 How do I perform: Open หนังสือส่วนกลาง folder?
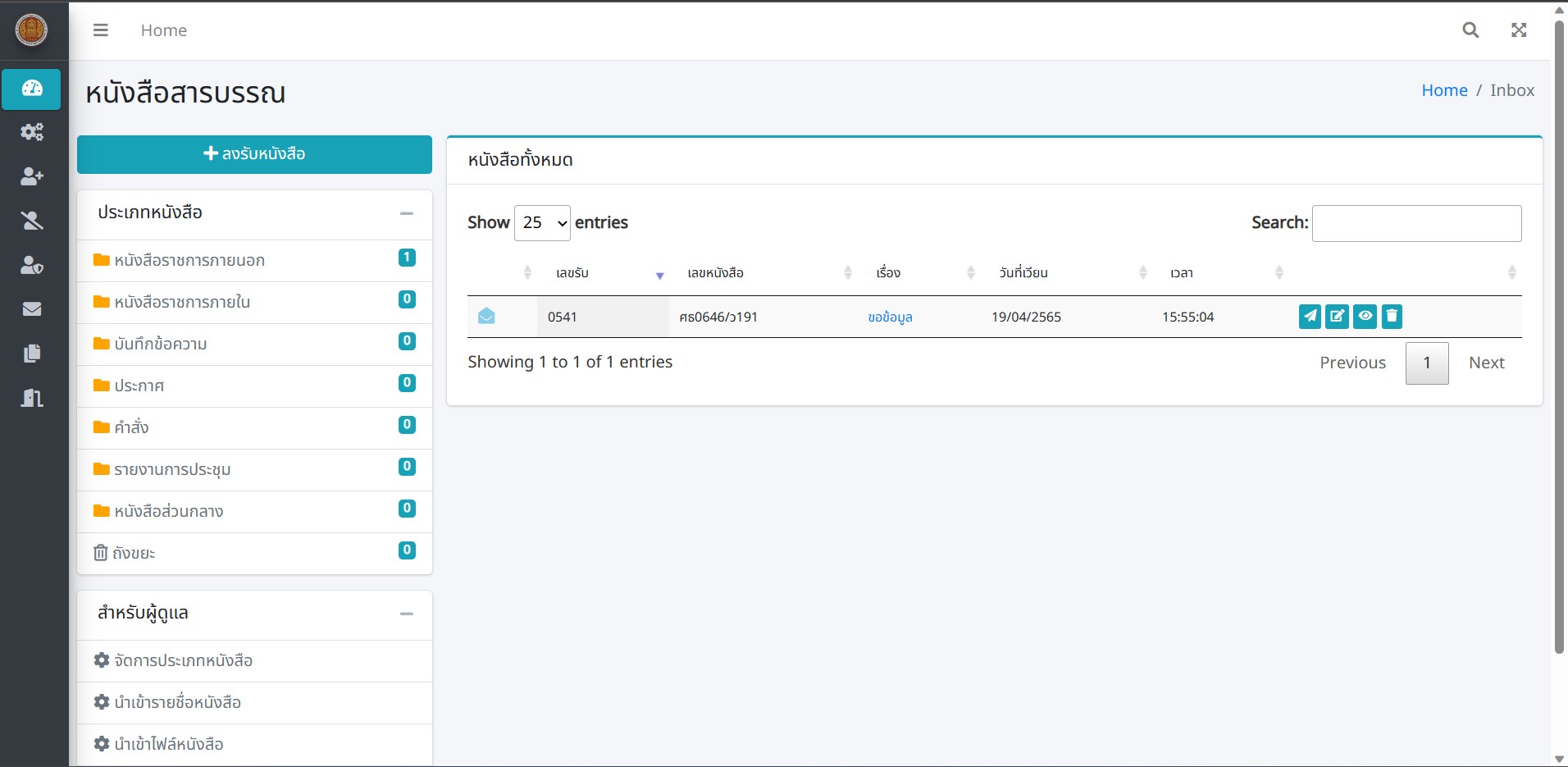[254, 512]
